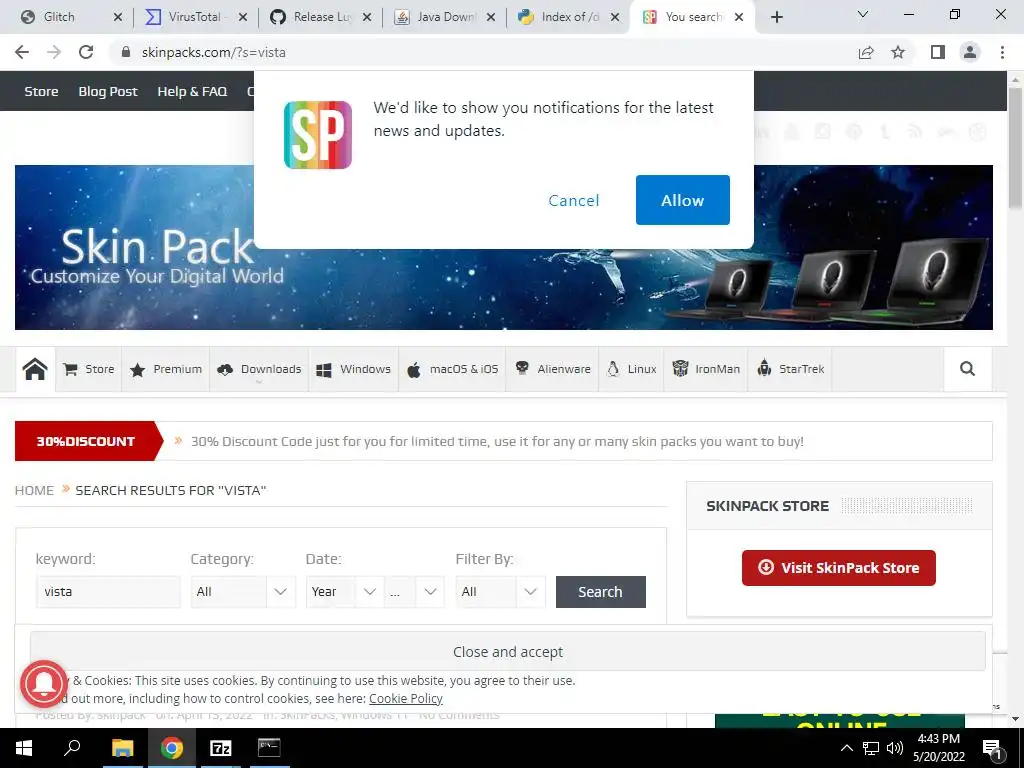Click the share page icon in address bar
Screen dimensions: 1024x768
coord(866,52)
